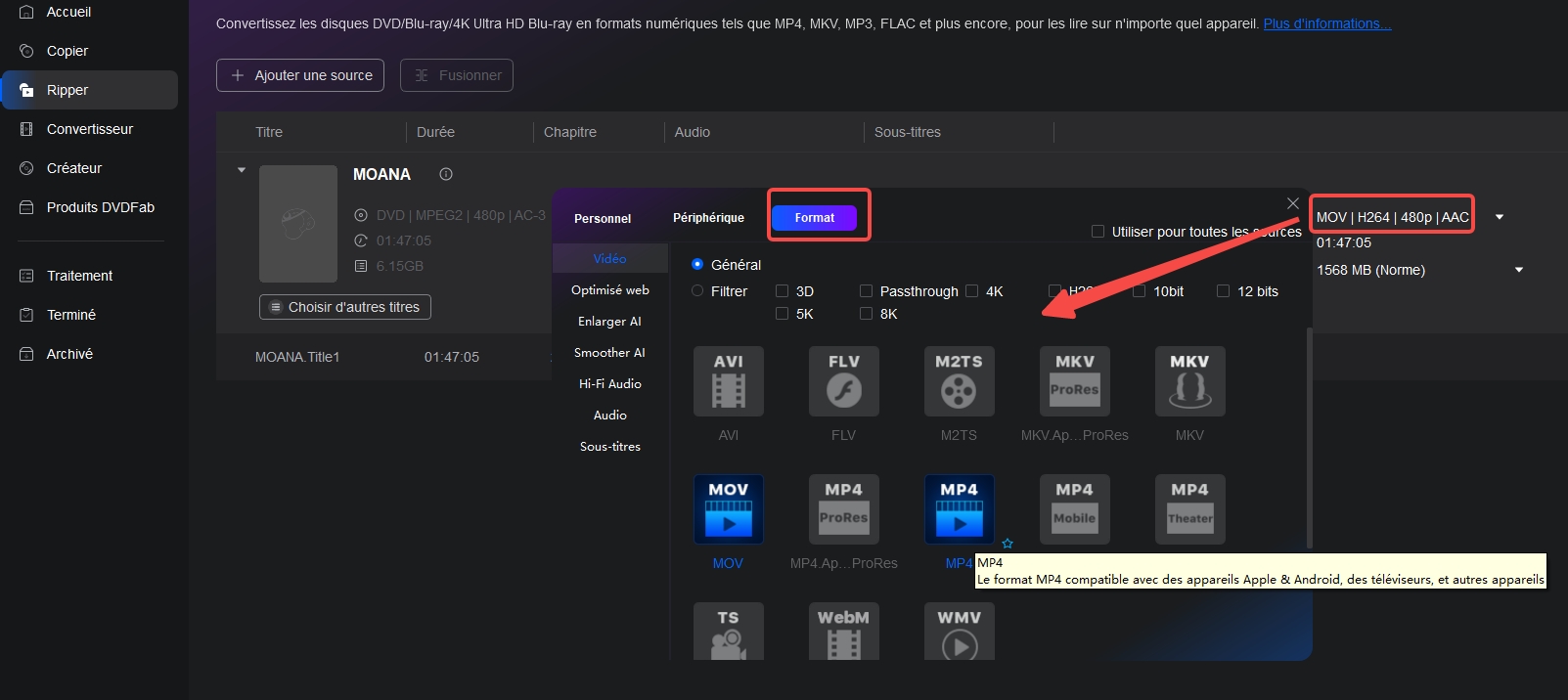The width and height of the screenshot is (1568, 700).
Task: Check the 4K filter checkbox
Action: pos(971,290)
